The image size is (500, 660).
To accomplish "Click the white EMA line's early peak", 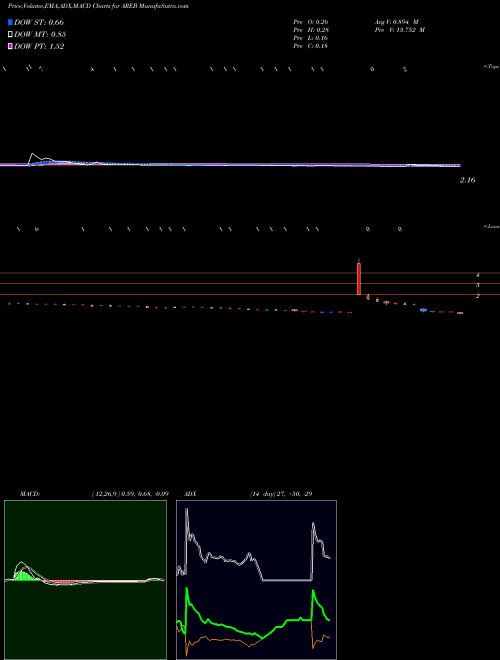I will 33,154.
